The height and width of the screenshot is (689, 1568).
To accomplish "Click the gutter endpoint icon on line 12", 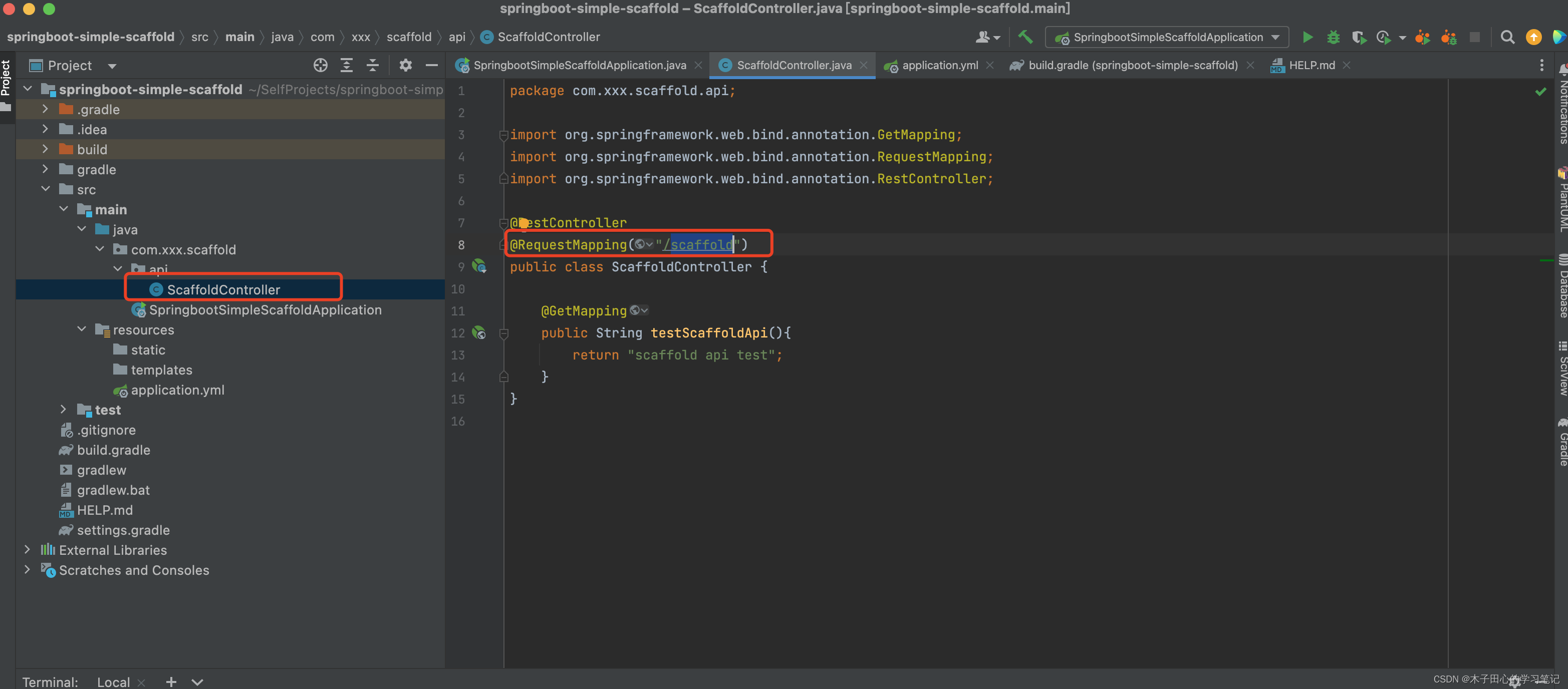I will pyautogui.click(x=479, y=332).
